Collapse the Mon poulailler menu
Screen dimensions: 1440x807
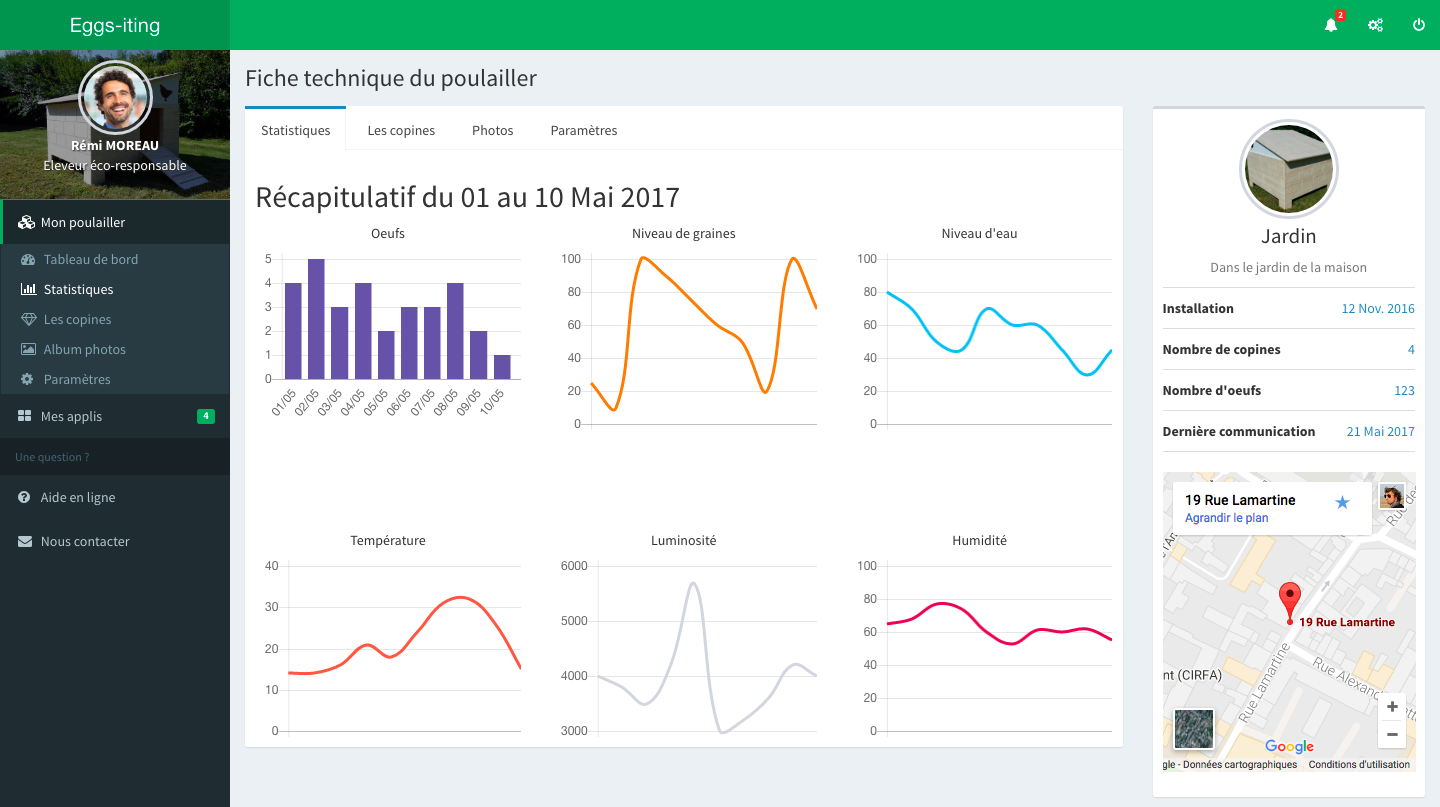tap(83, 222)
